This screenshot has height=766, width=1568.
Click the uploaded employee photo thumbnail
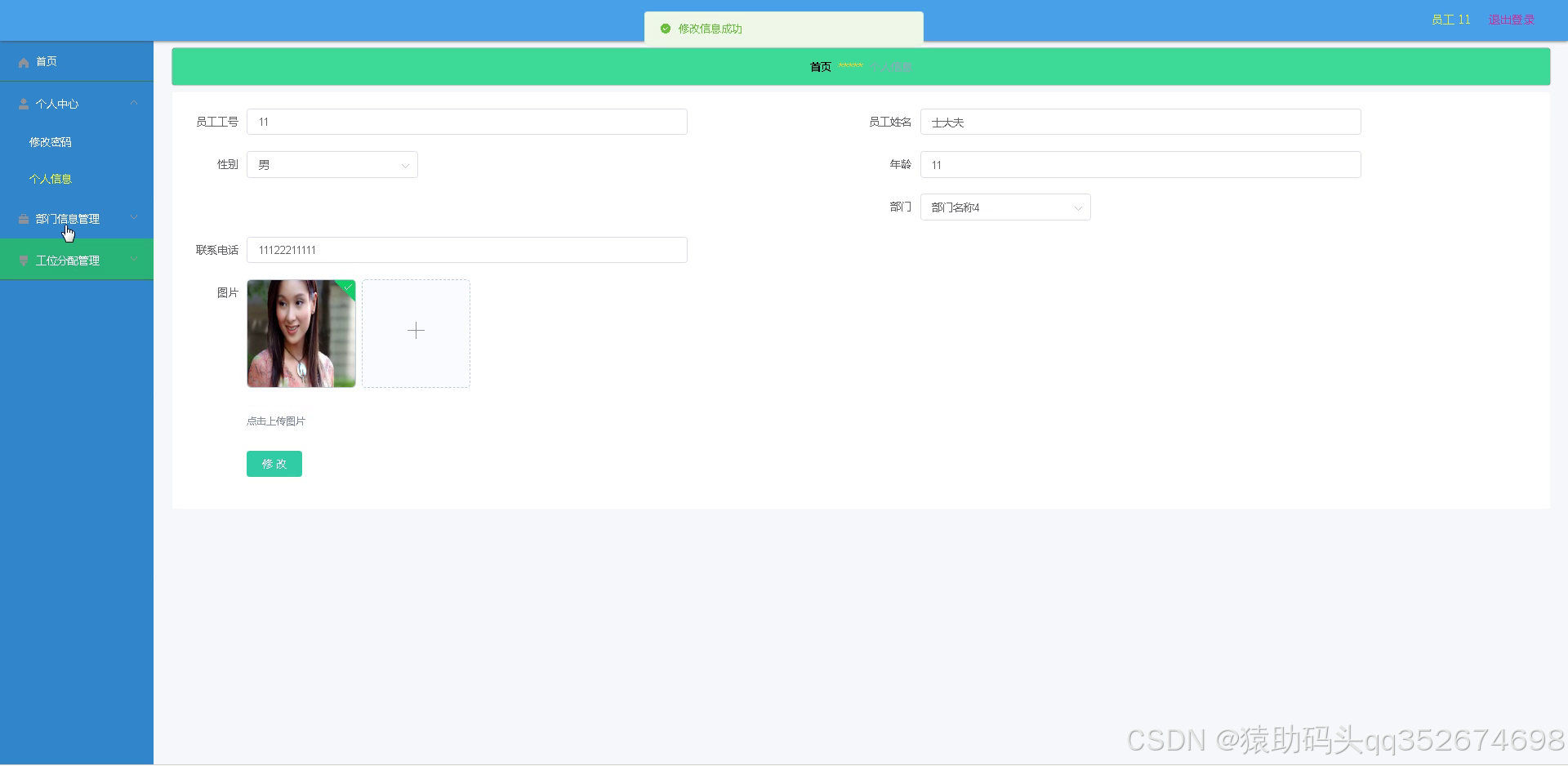coord(301,333)
